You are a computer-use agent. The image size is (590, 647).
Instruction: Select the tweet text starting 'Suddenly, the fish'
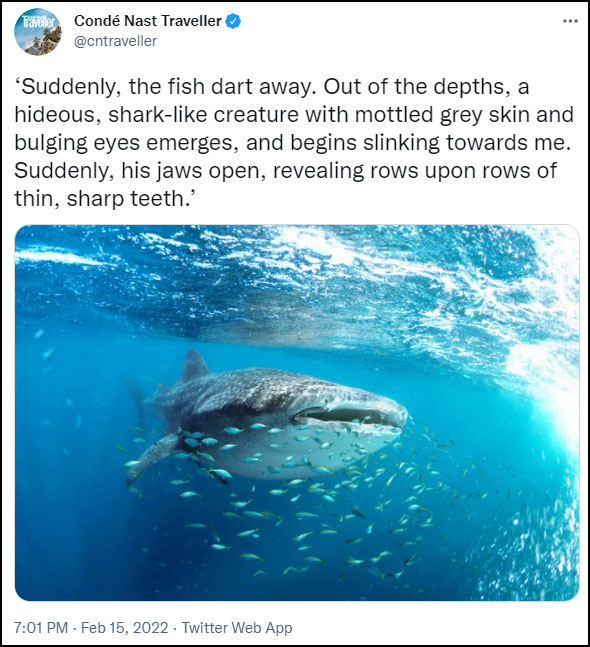pos(294,143)
